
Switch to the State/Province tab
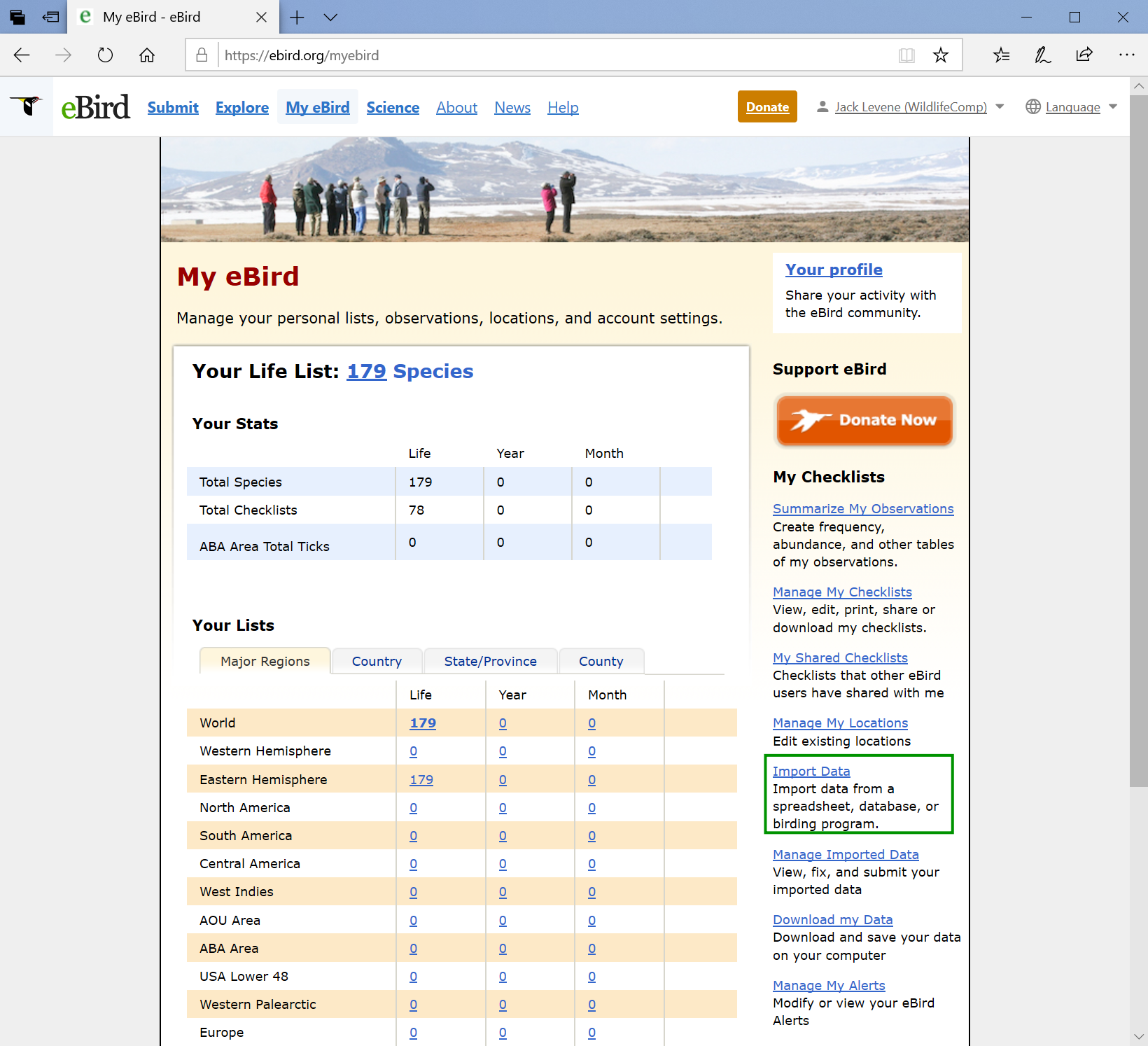point(490,661)
